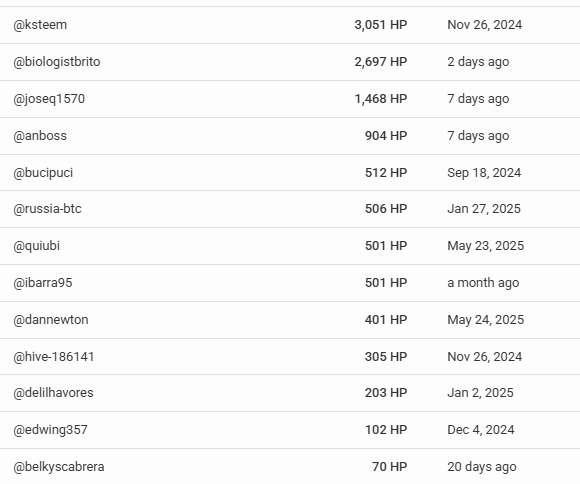Go to the @belkyscabrera profile
The height and width of the screenshot is (484, 580).
tap(59, 467)
